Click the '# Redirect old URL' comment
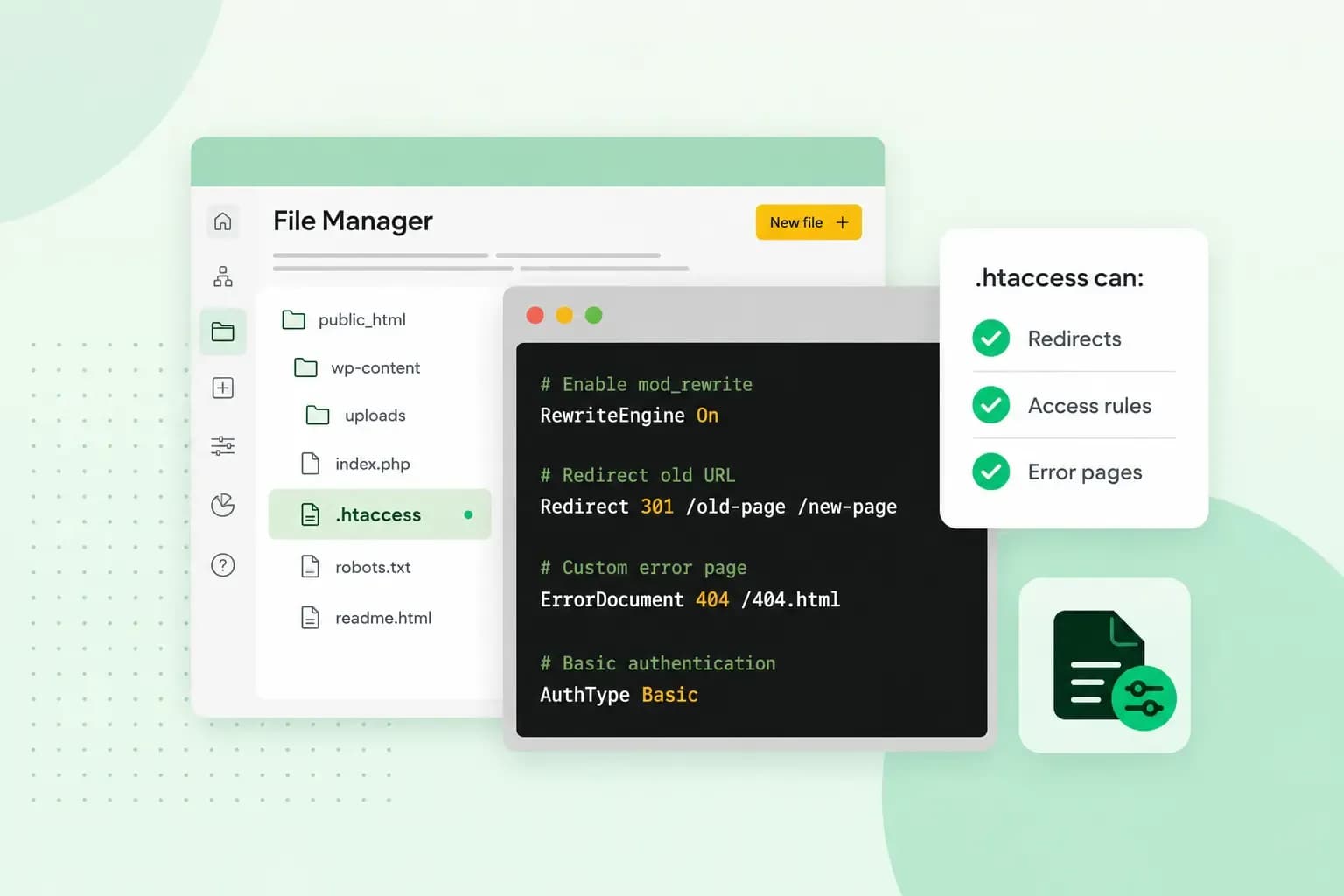 coord(638,475)
